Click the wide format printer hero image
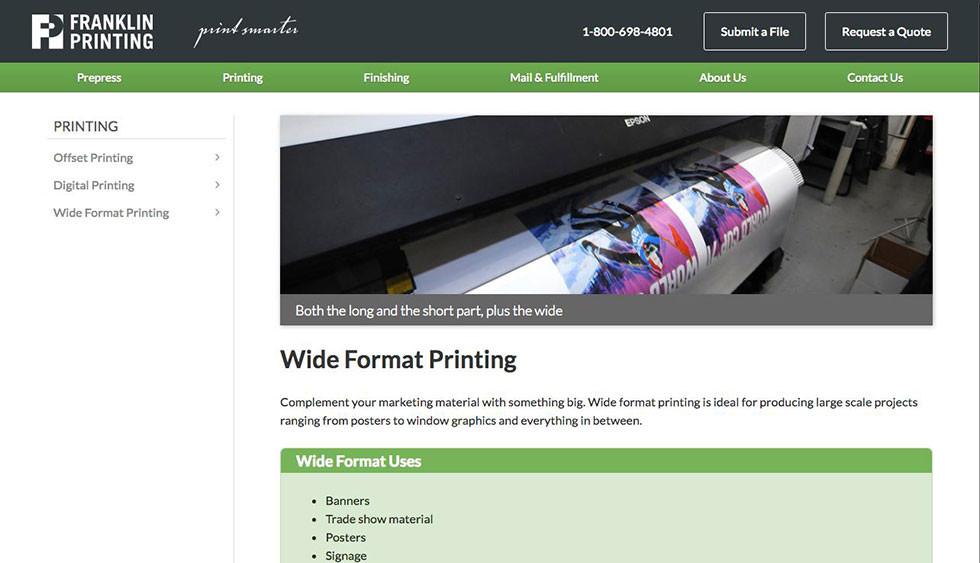The image size is (980, 563). coord(606,204)
